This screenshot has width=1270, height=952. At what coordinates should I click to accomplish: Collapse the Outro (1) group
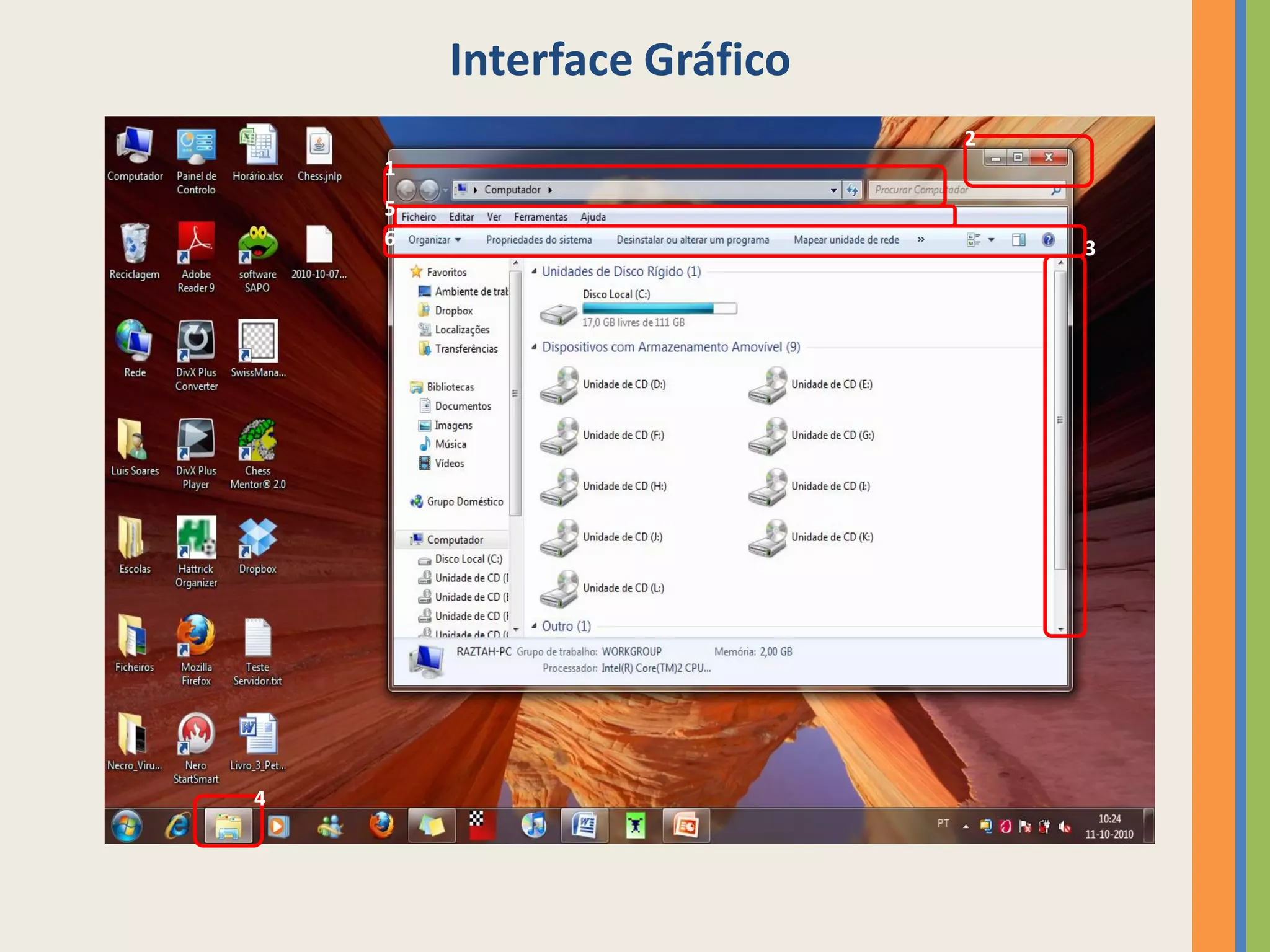[534, 626]
